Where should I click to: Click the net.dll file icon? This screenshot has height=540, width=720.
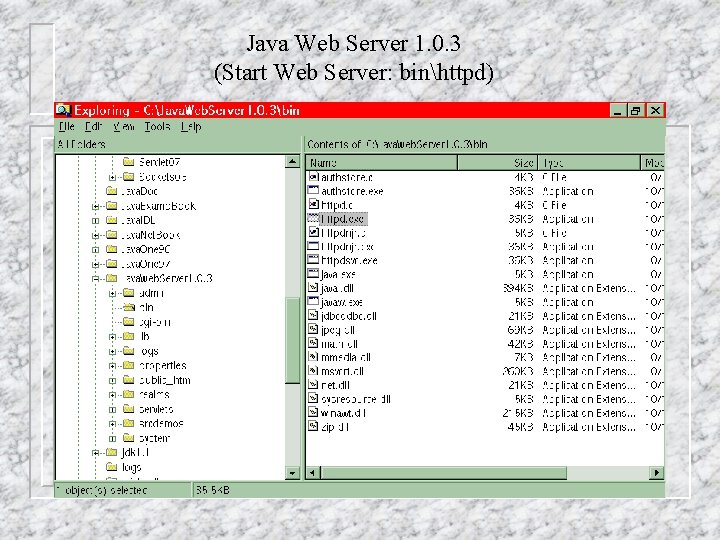click(x=313, y=384)
